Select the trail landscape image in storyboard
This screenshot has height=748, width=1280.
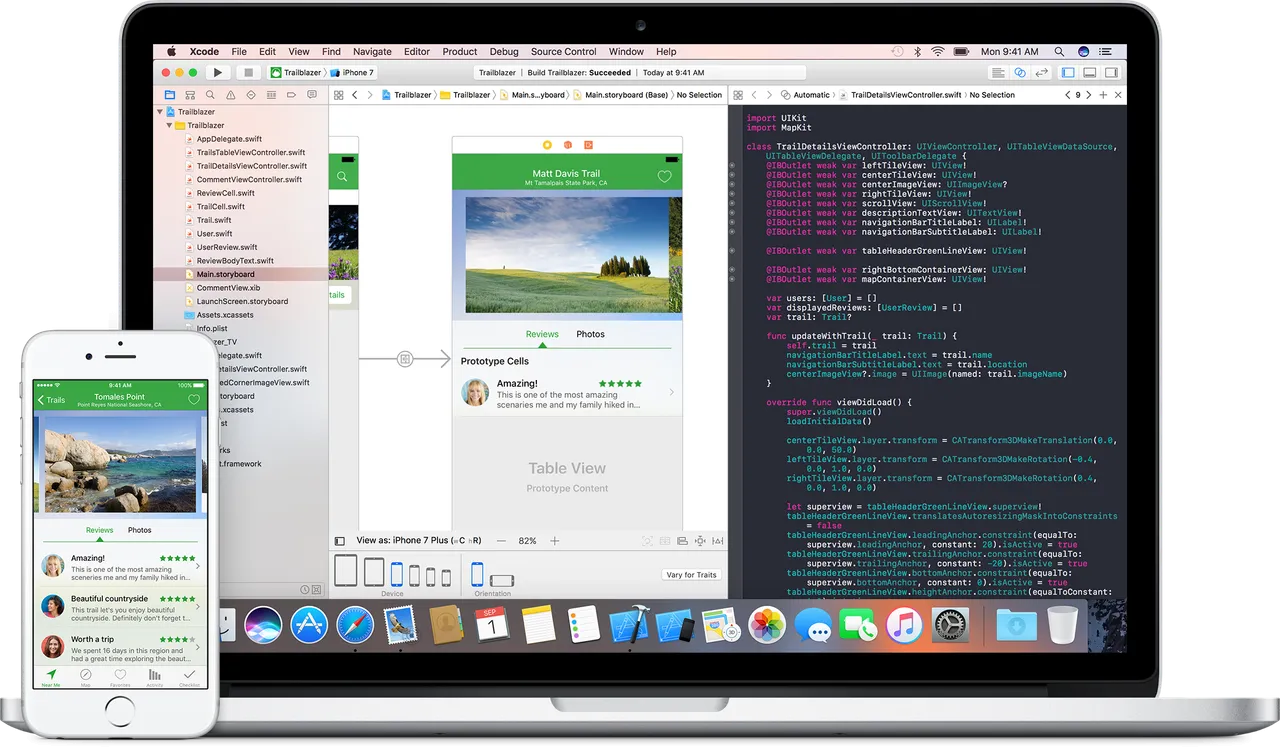click(x=567, y=255)
